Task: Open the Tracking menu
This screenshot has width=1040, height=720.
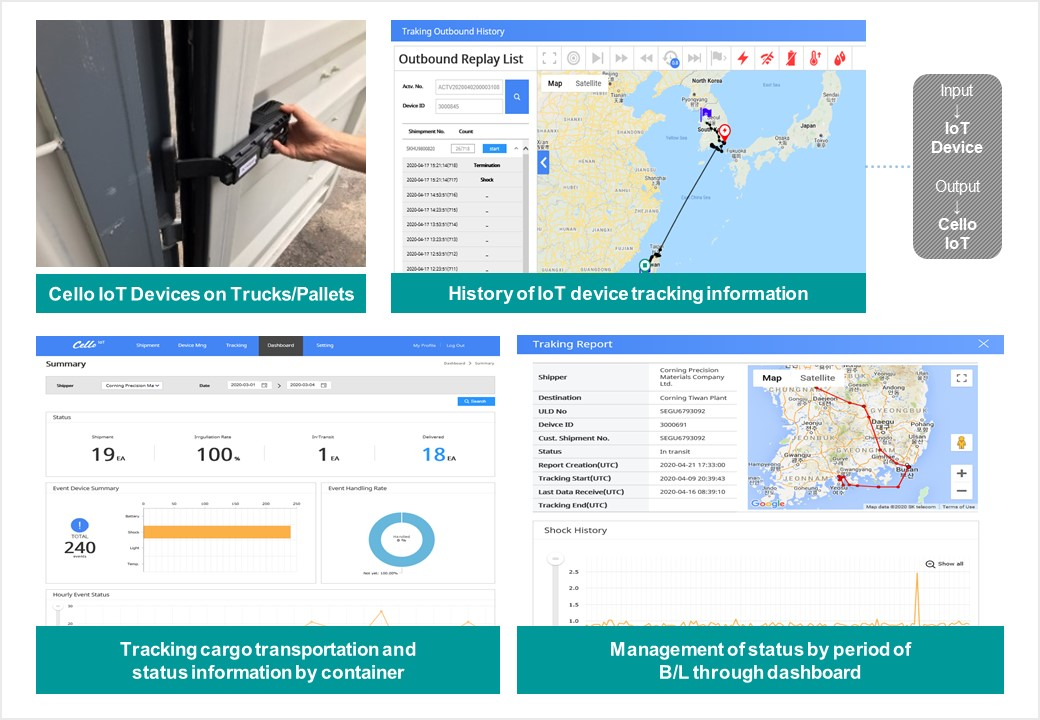Action: [x=236, y=345]
